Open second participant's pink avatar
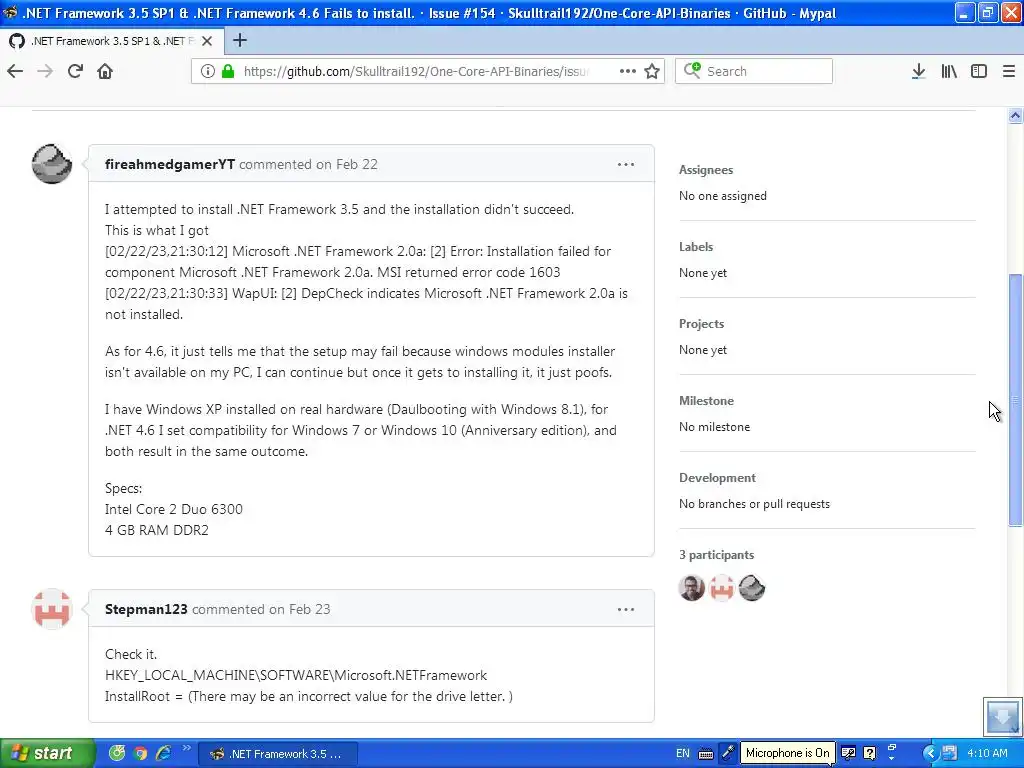The width and height of the screenshot is (1024, 768). (x=722, y=588)
